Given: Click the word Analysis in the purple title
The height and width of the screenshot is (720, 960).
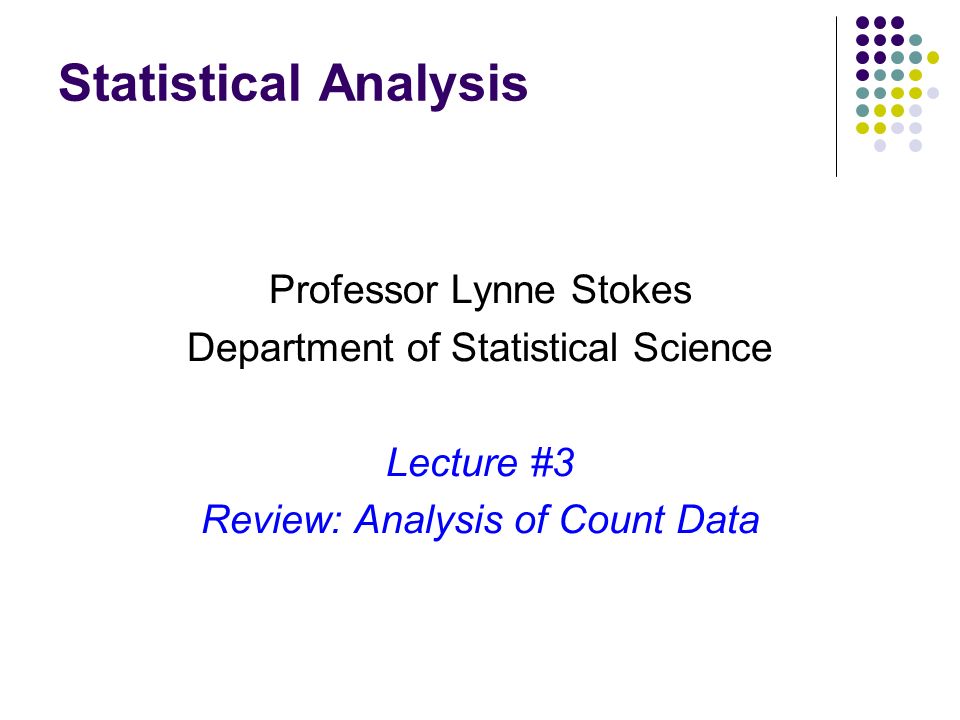Looking at the screenshot, I should pos(423,84).
